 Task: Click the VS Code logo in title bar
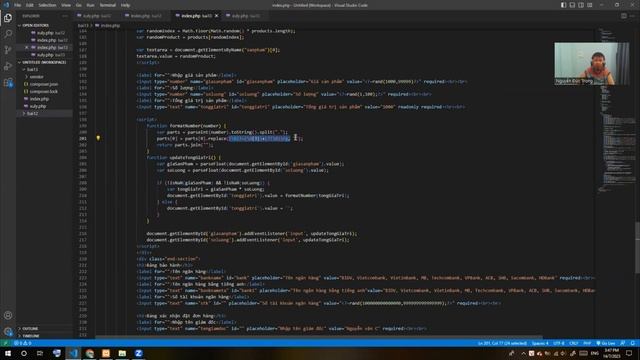(6, 5)
